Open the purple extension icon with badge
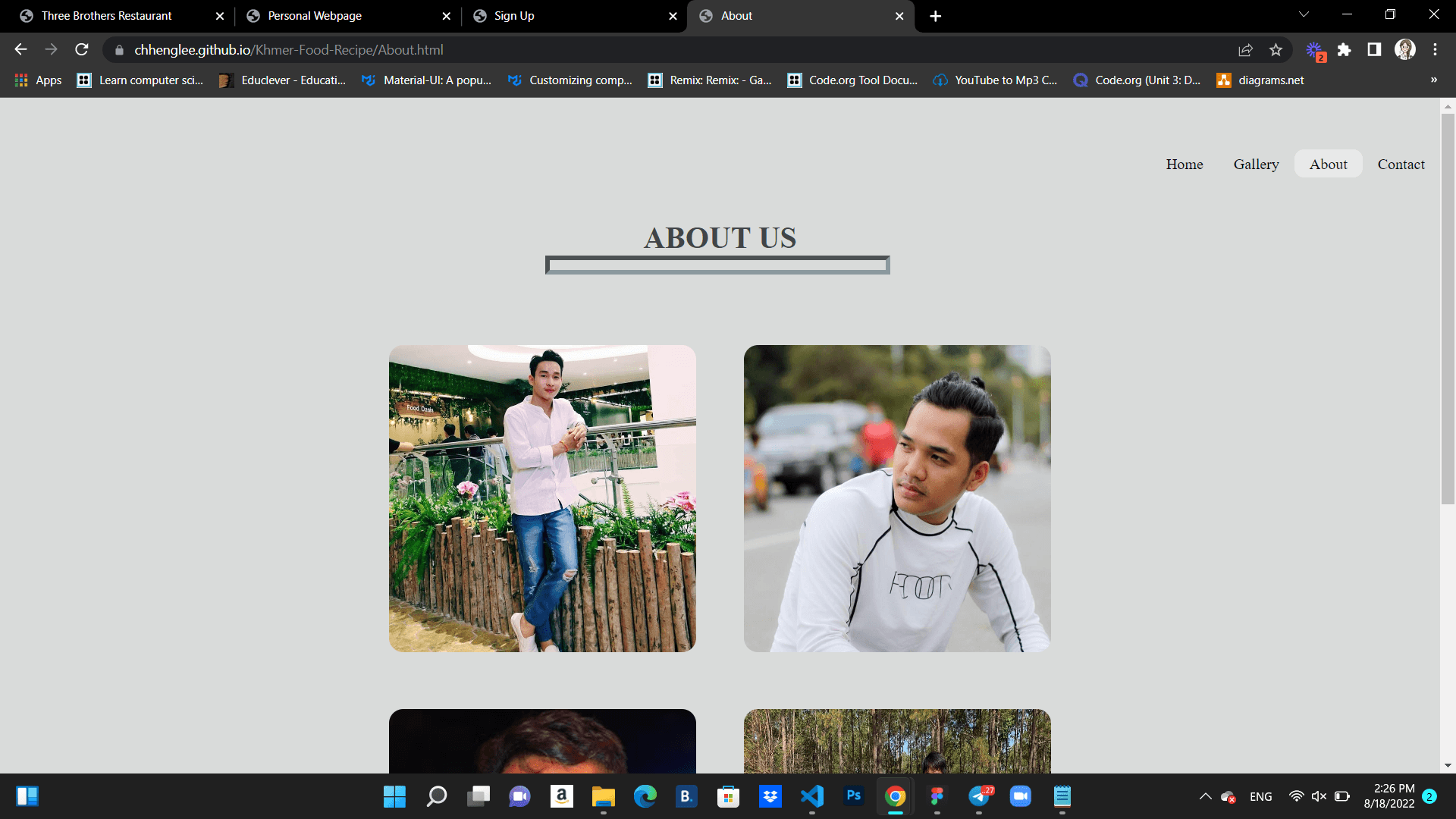Screen dimensions: 1456x819 pyautogui.click(x=1315, y=51)
